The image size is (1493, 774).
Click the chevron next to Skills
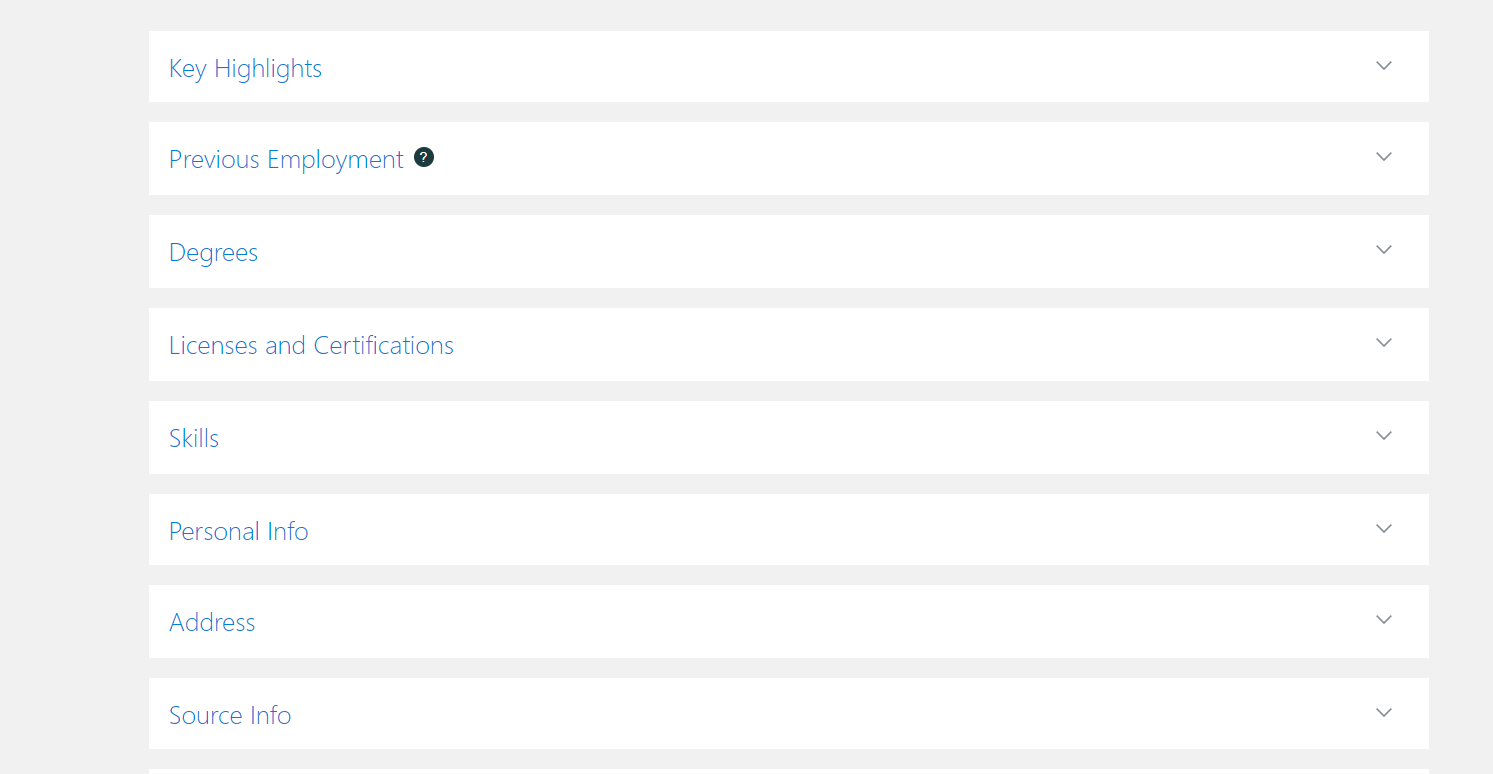tap(1383, 436)
